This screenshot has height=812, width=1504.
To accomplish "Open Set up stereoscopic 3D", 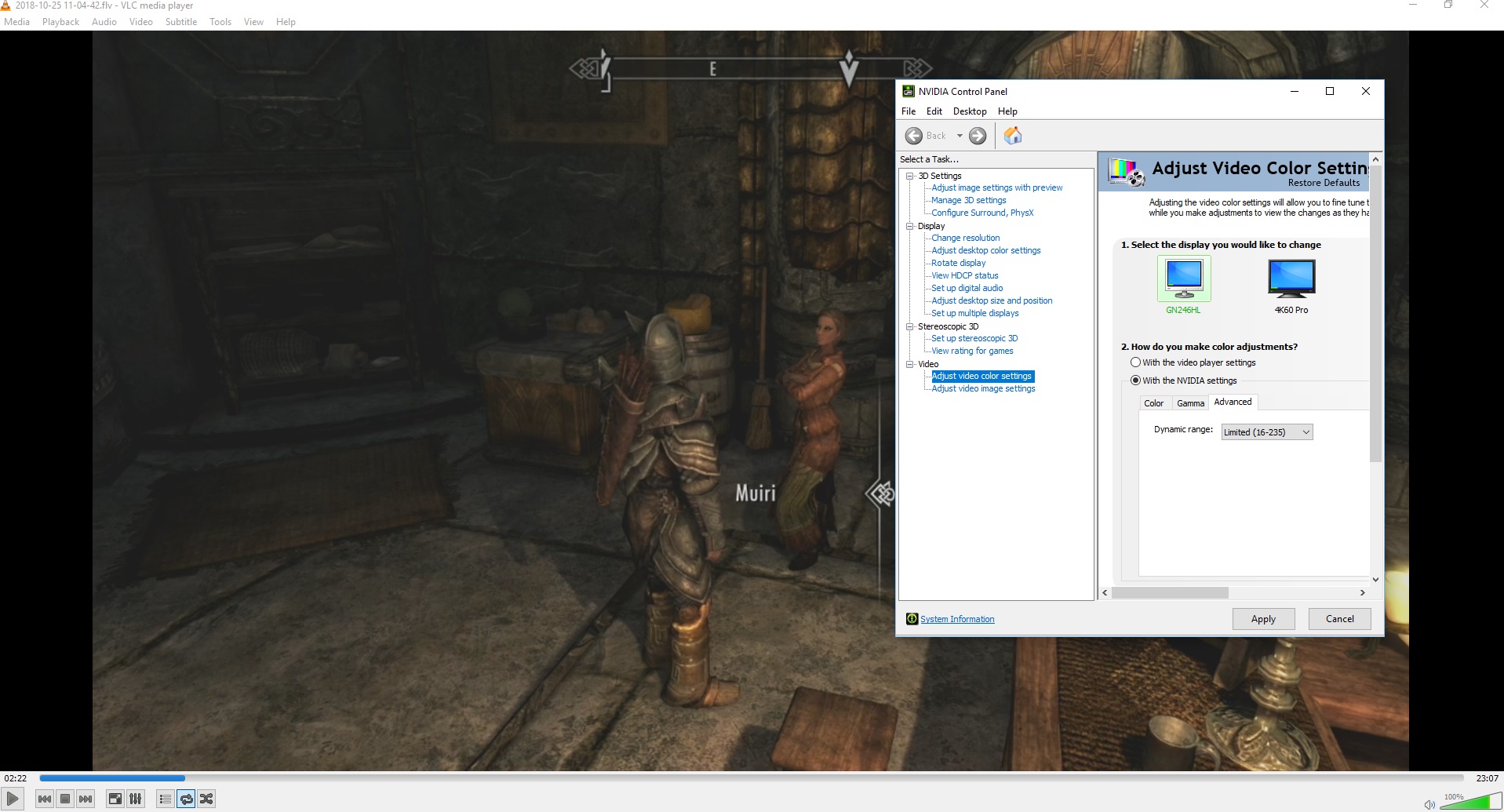I will click(974, 339).
